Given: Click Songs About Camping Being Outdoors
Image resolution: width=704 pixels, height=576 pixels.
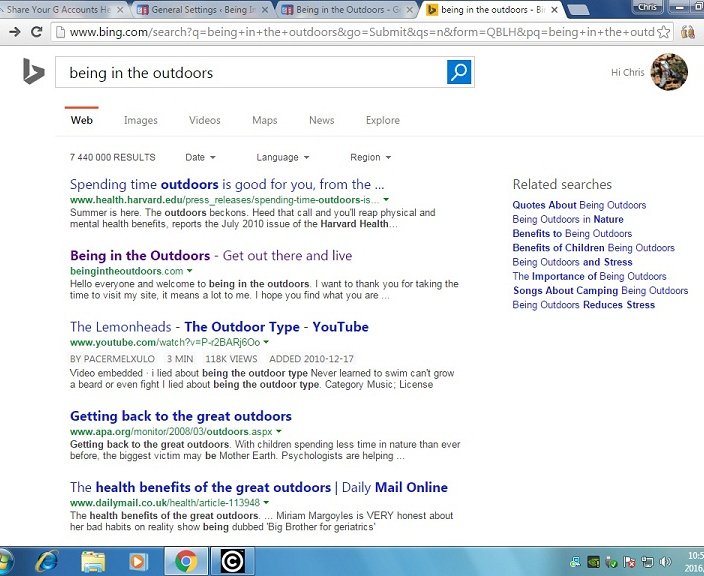Looking at the screenshot, I should pyautogui.click(x=600, y=290).
